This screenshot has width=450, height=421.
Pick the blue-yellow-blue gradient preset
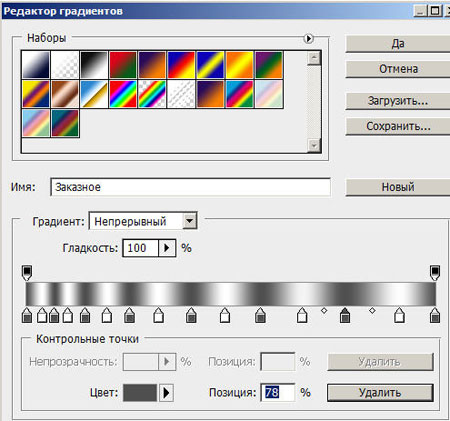pyautogui.click(x=210, y=65)
